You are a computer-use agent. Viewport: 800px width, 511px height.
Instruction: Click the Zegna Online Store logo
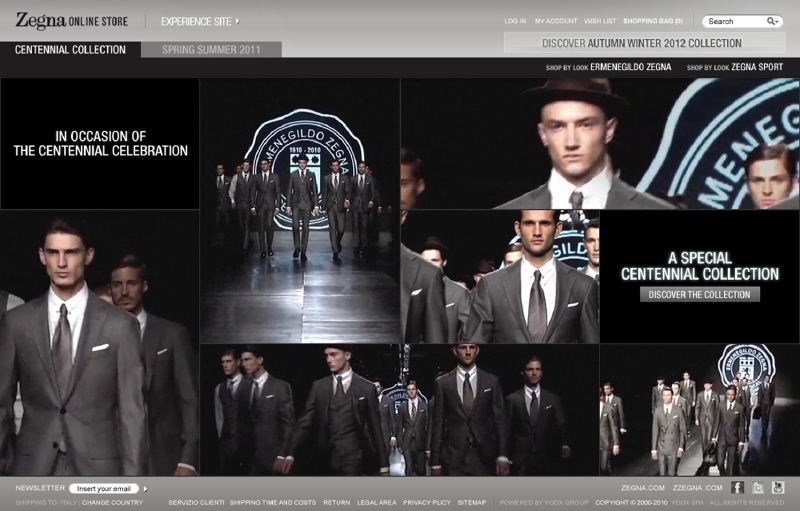click(x=71, y=20)
